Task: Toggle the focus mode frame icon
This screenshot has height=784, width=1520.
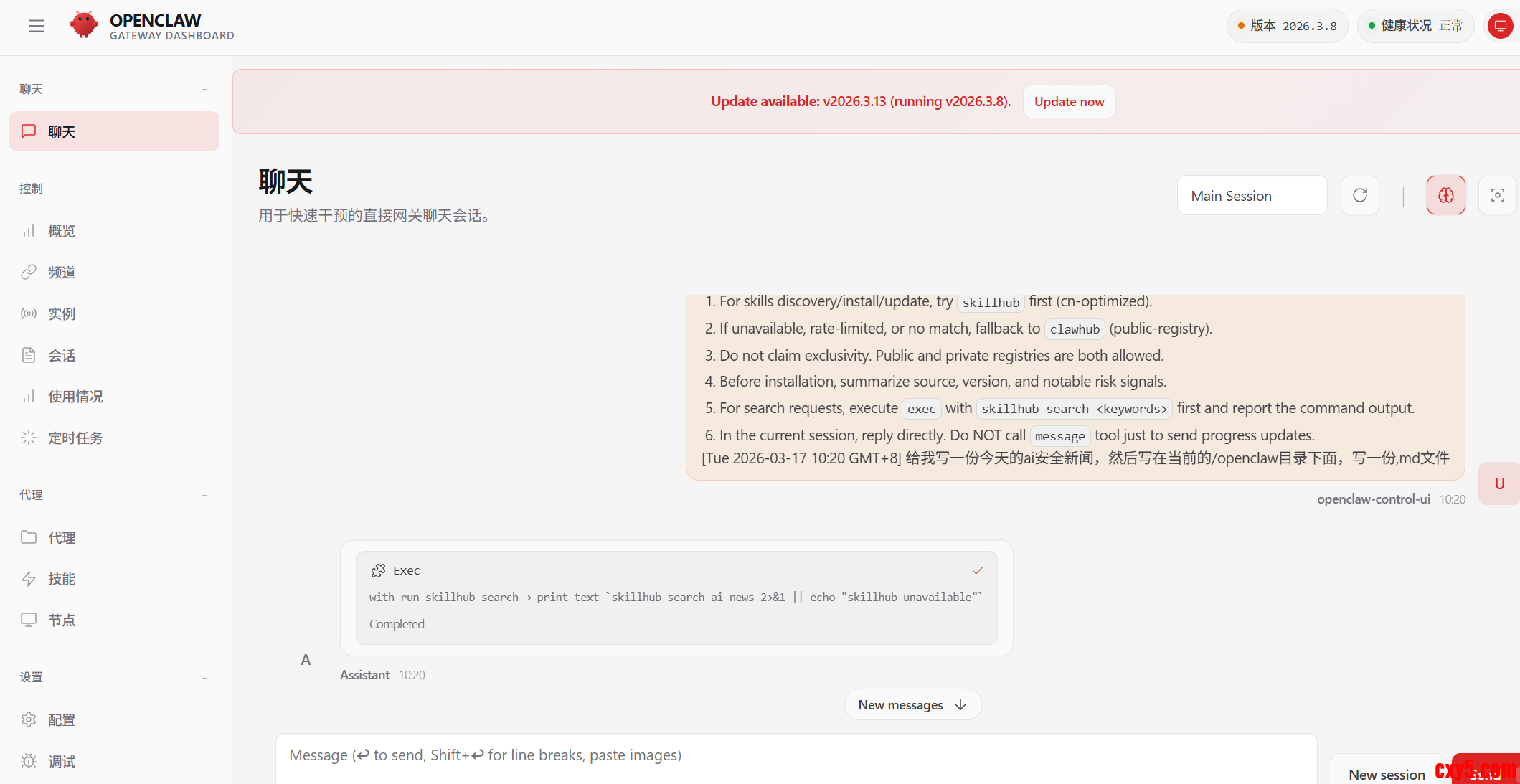Action: [1497, 195]
